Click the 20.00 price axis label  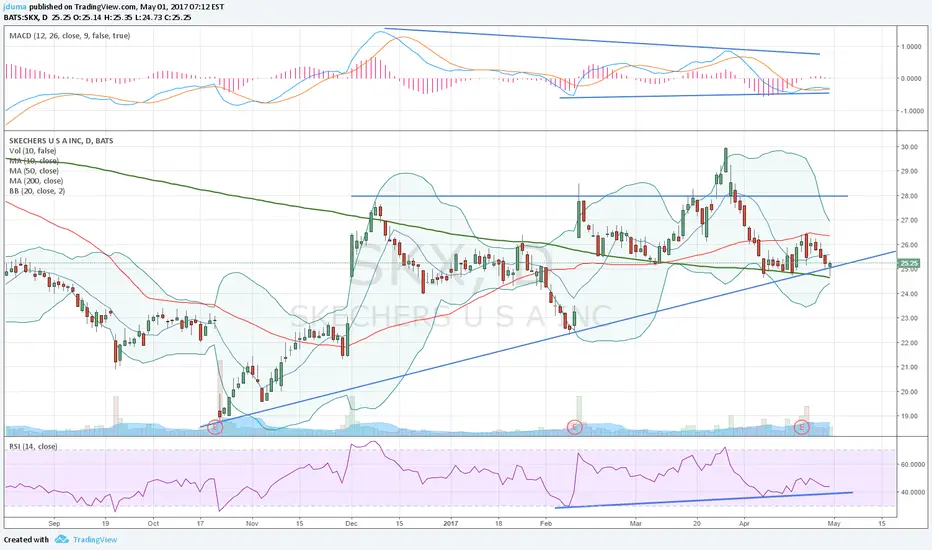click(x=910, y=392)
